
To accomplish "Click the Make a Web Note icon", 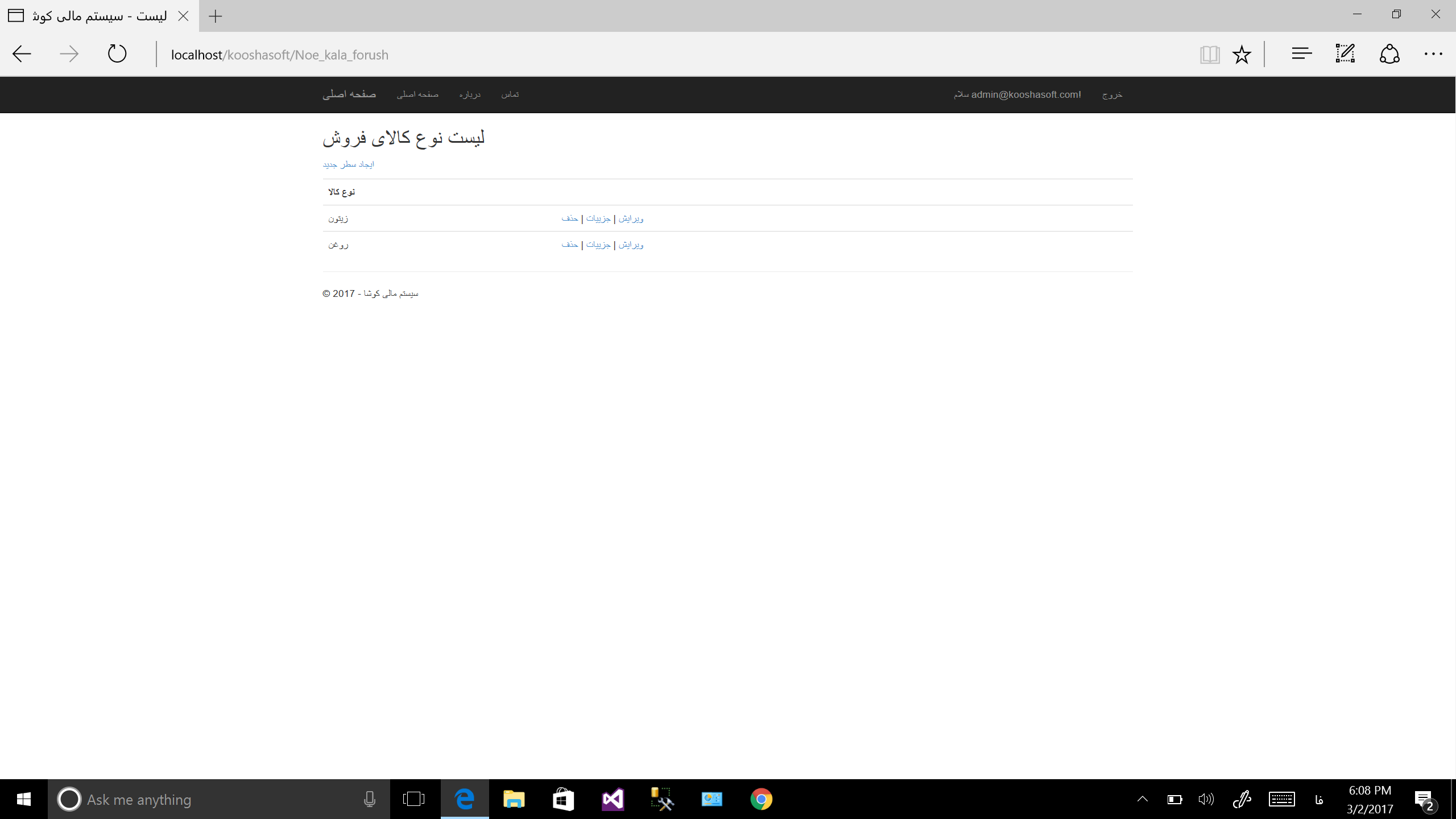I will coord(1345,54).
